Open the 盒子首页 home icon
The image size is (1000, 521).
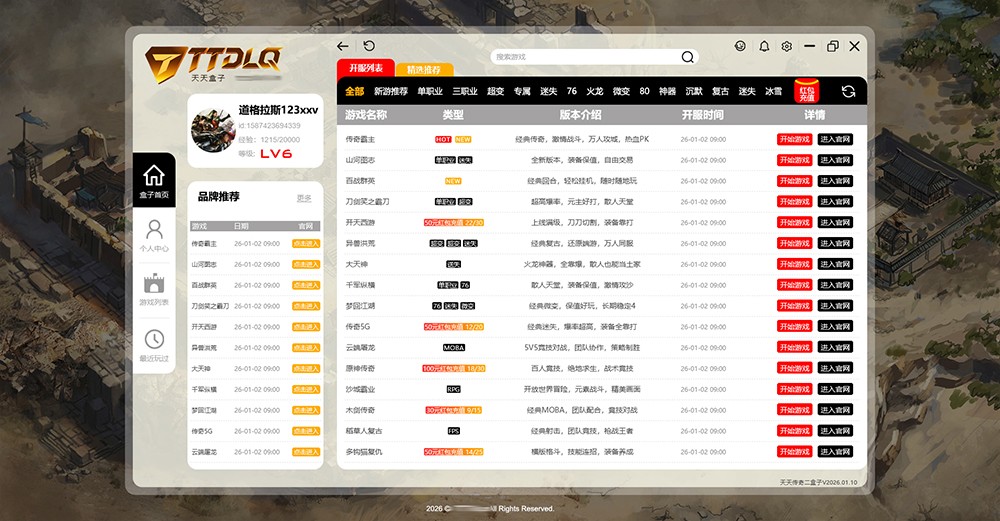[x=153, y=180]
